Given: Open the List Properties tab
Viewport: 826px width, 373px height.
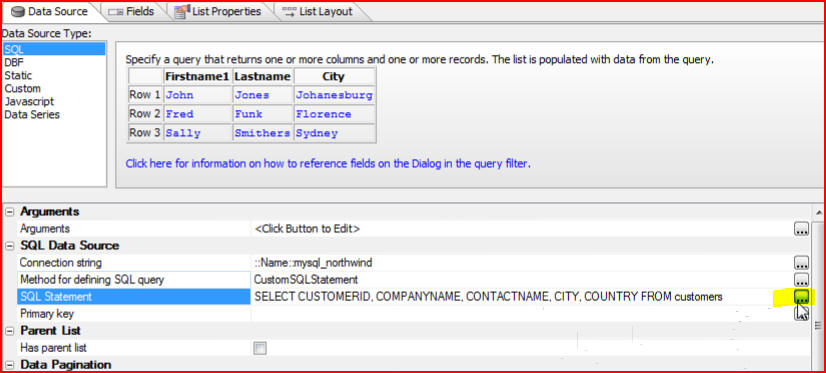Looking at the screenshot, I should coord(218,11).
